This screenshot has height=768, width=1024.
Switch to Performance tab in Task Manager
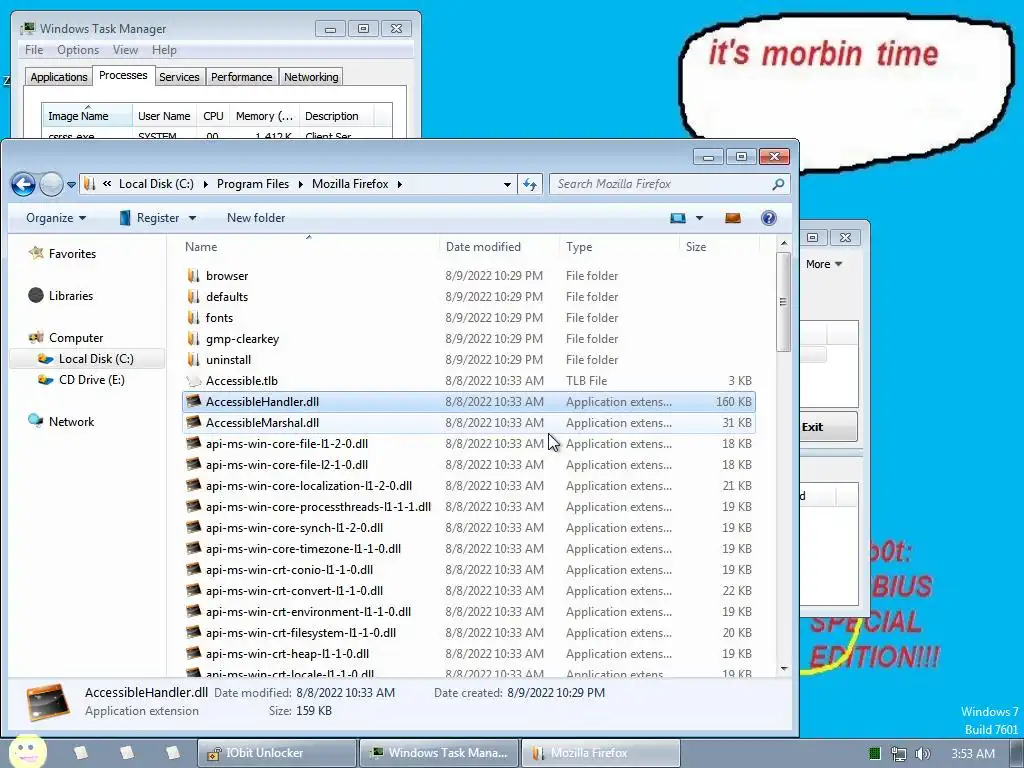(x=242, y=77)
